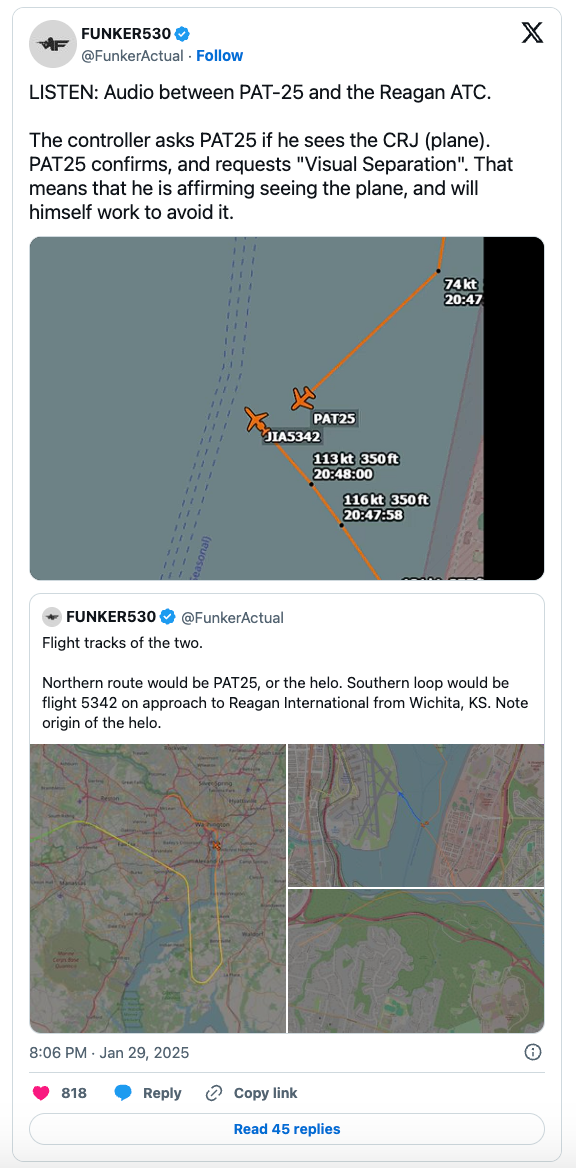This screenshot has width=576, height=1168.
Task: Play the flight track video media
Action: click(x=287, y=408)
